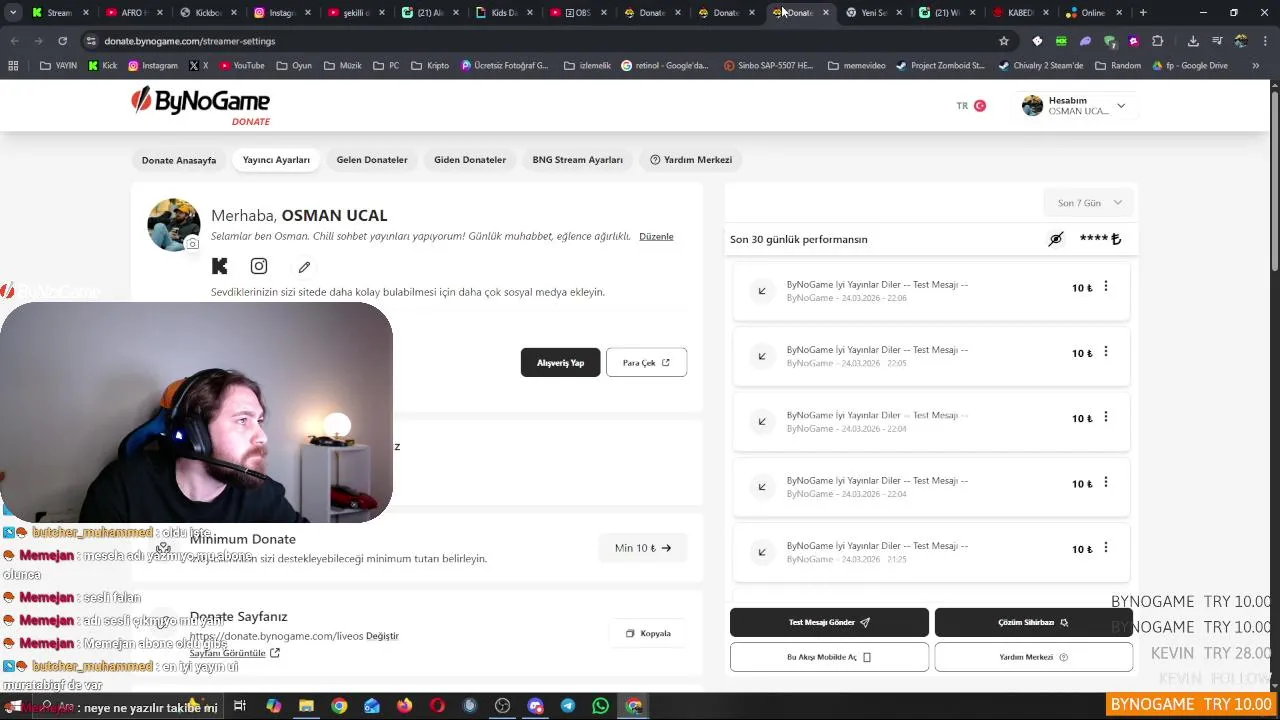Open the browser extensions puzzle icon
Screen dimensions: 1280x720
click(1158, 41)
